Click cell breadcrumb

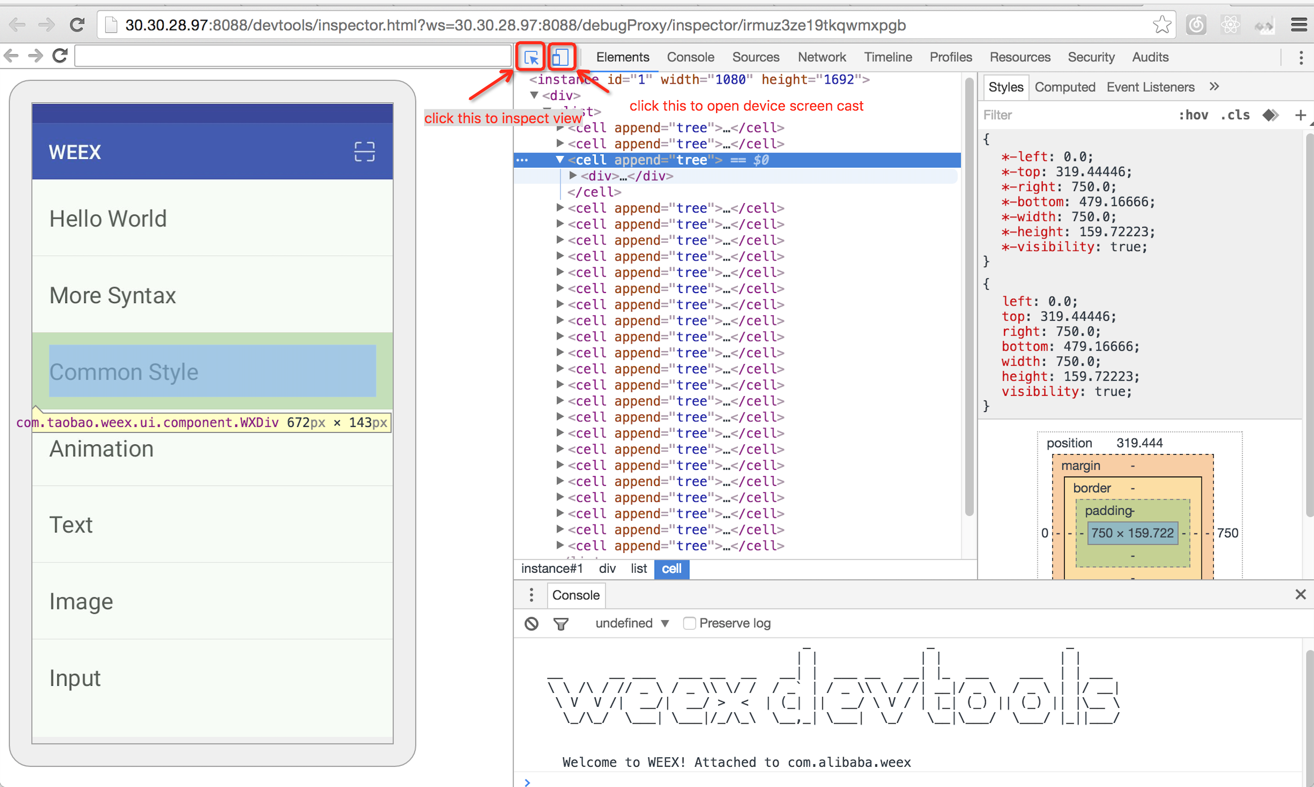pyautogui.click(x=671, y=569)
